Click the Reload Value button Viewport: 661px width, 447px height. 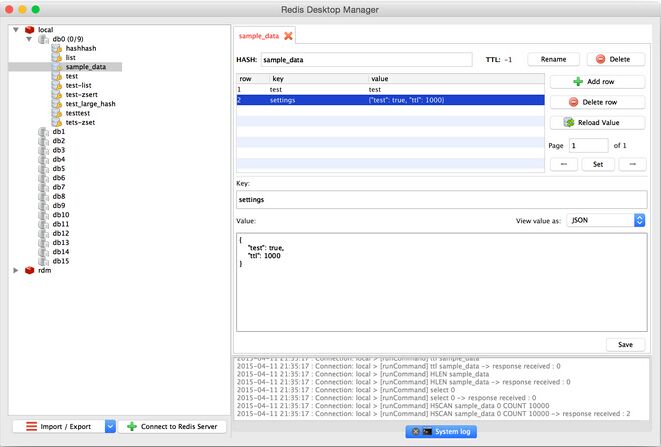[597, 122]
